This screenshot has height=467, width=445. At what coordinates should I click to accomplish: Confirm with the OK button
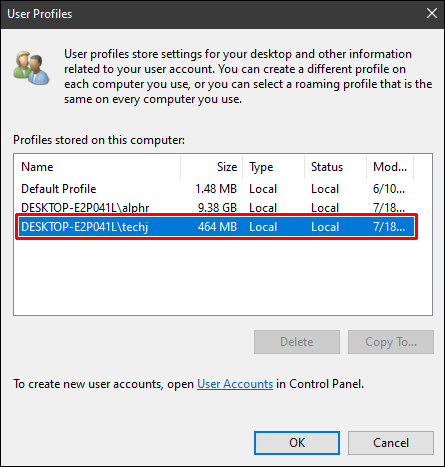297,443
